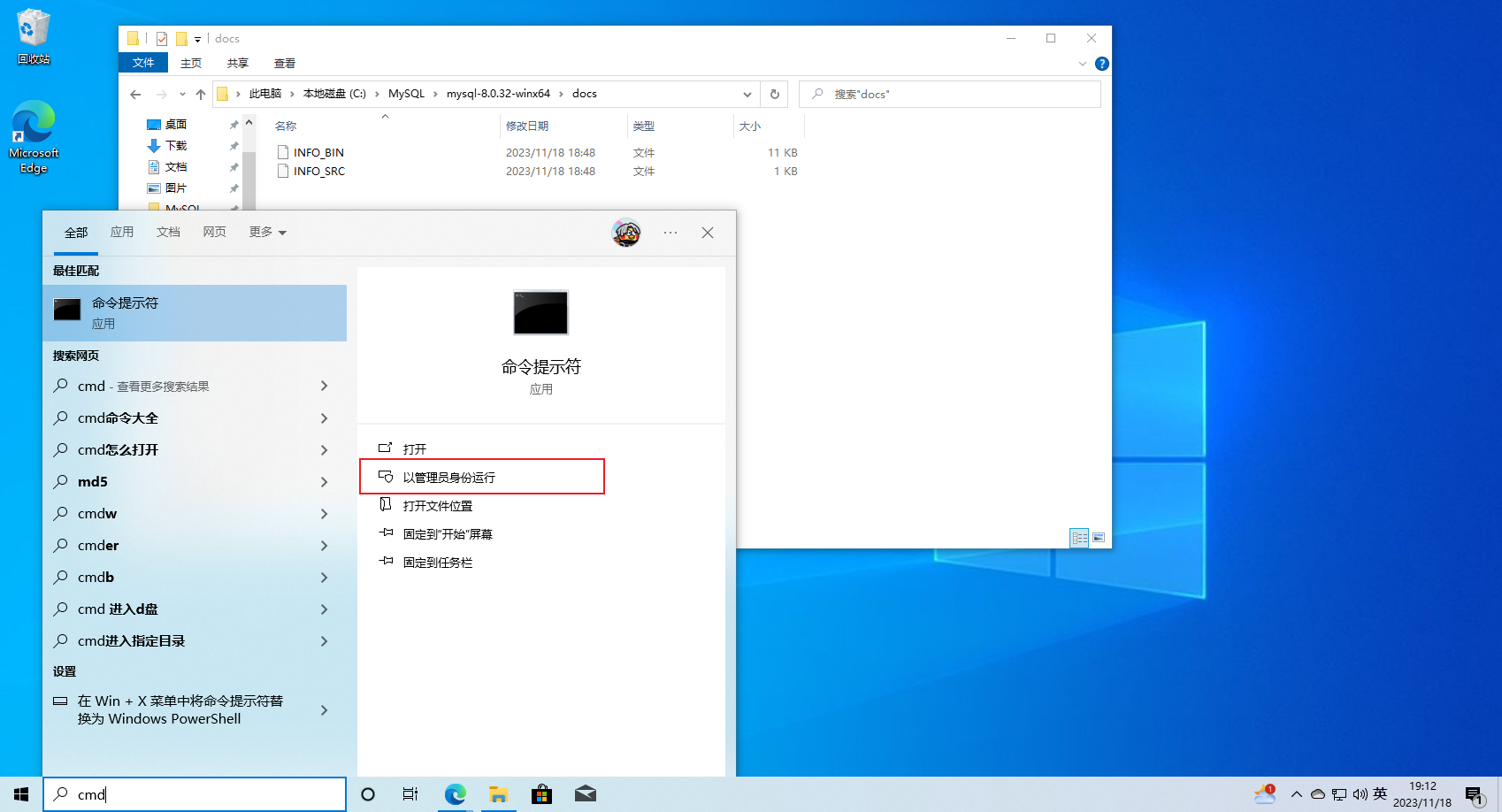Screen dimensions: 1502x812
Task: Go up one folder level arrow
Action: (x=201, y=94)
